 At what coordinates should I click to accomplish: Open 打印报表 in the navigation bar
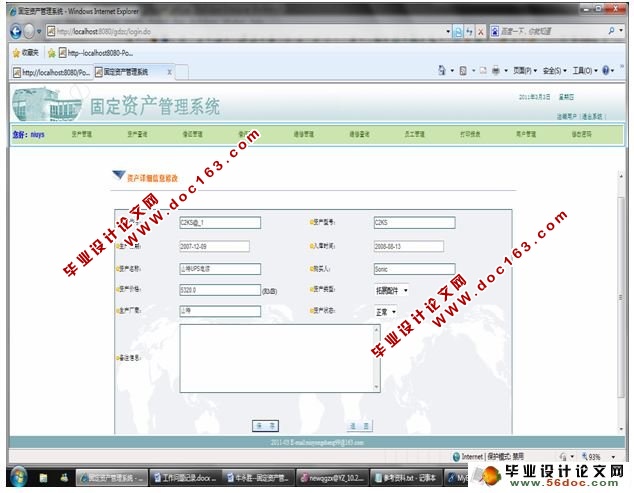[x=470, y=134]
